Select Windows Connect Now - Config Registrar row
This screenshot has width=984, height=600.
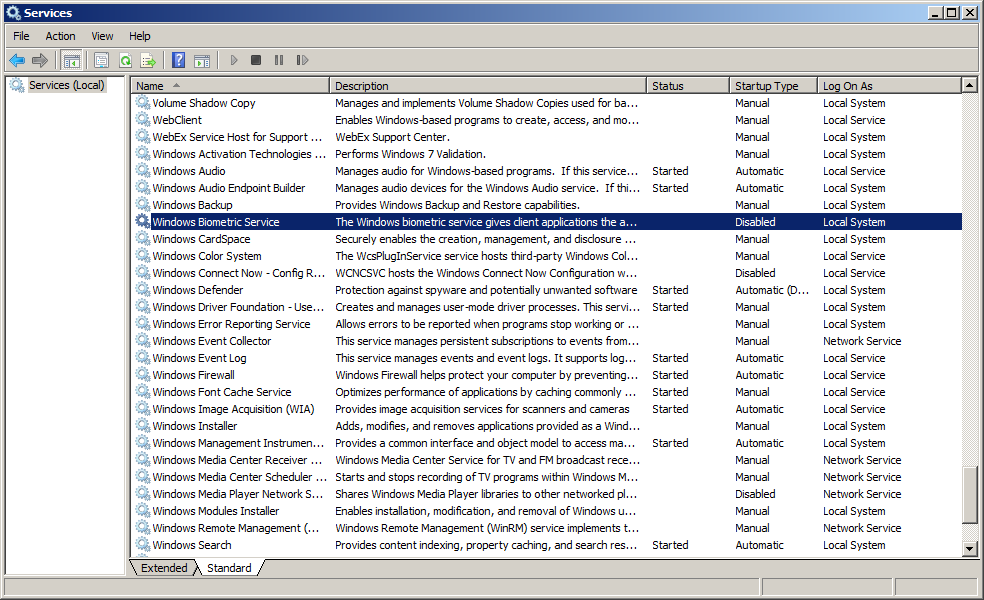[547, 273]
